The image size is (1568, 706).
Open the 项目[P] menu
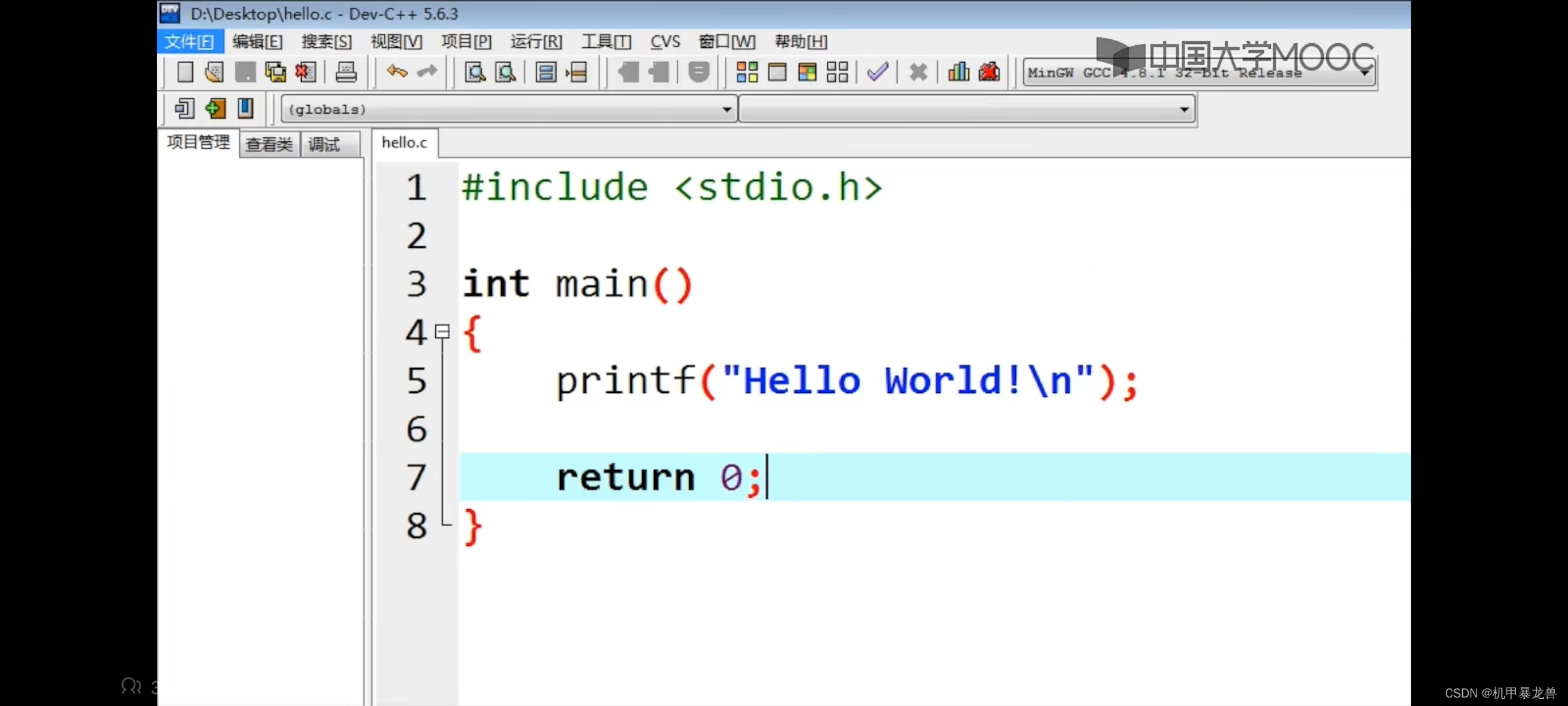pyautogui.click(x=466, y=42)
